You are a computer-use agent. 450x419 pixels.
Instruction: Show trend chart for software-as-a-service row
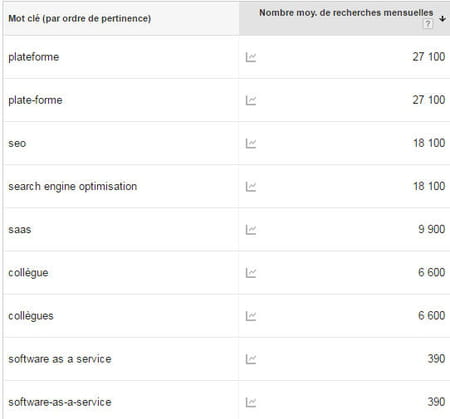coord(251,402)
